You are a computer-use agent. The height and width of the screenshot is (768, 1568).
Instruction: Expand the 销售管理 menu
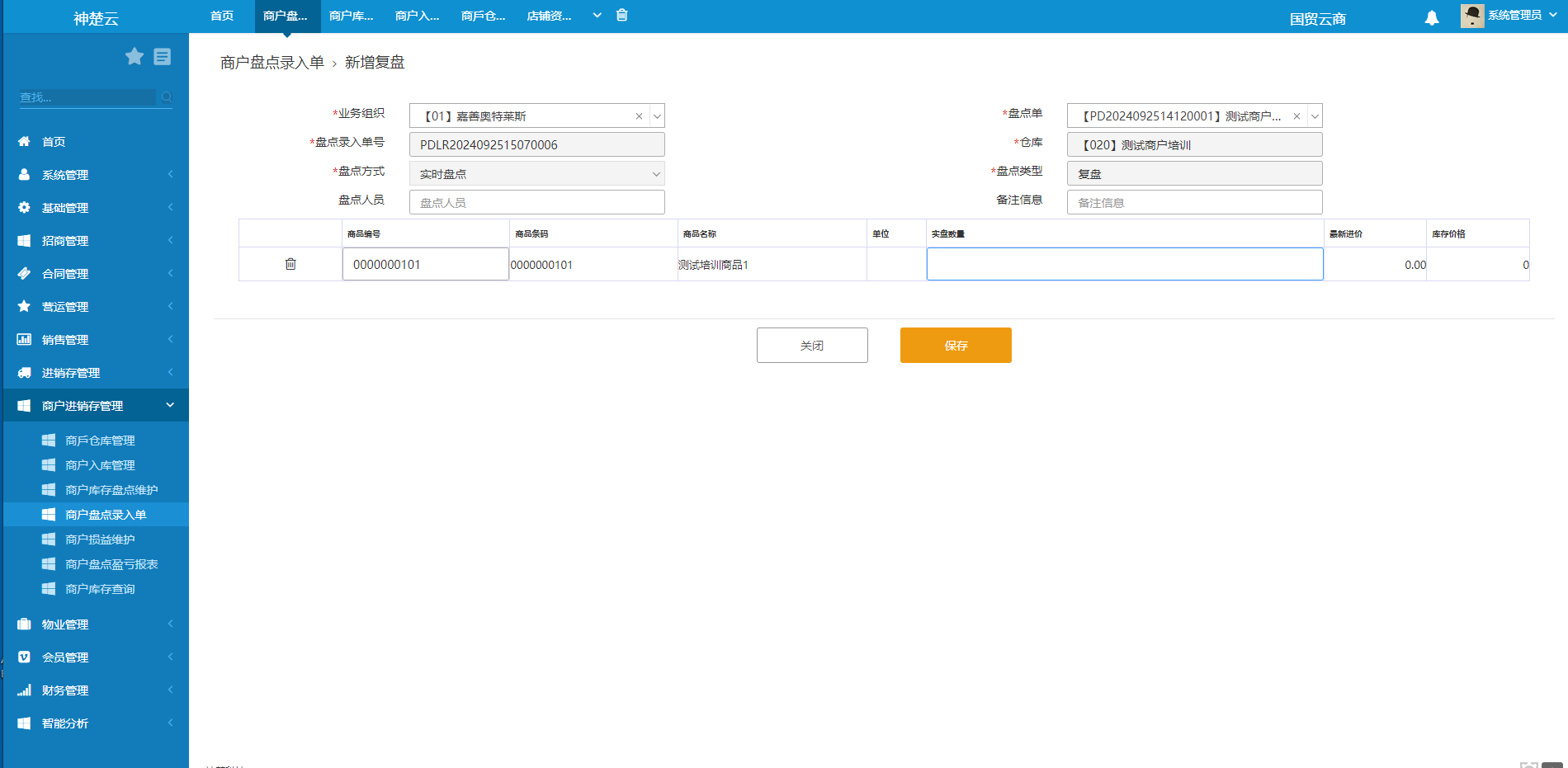170,339
